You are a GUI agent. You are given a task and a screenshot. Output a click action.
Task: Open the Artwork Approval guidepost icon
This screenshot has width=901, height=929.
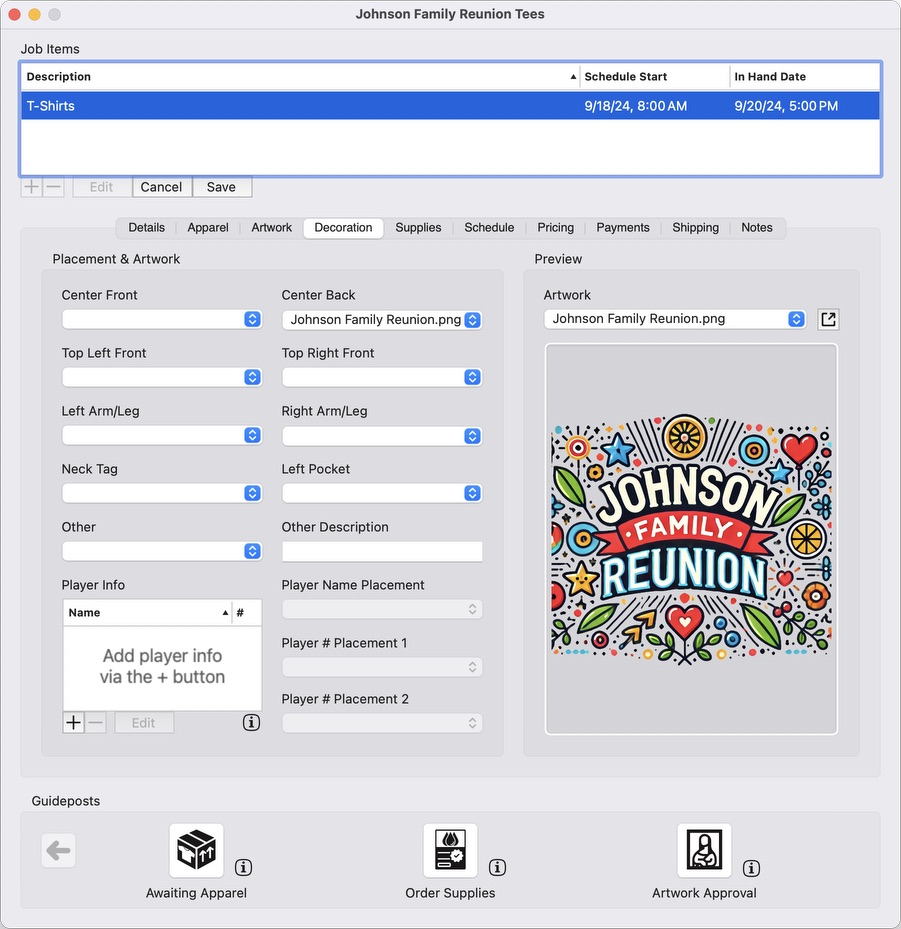click(x=704, y=851)
